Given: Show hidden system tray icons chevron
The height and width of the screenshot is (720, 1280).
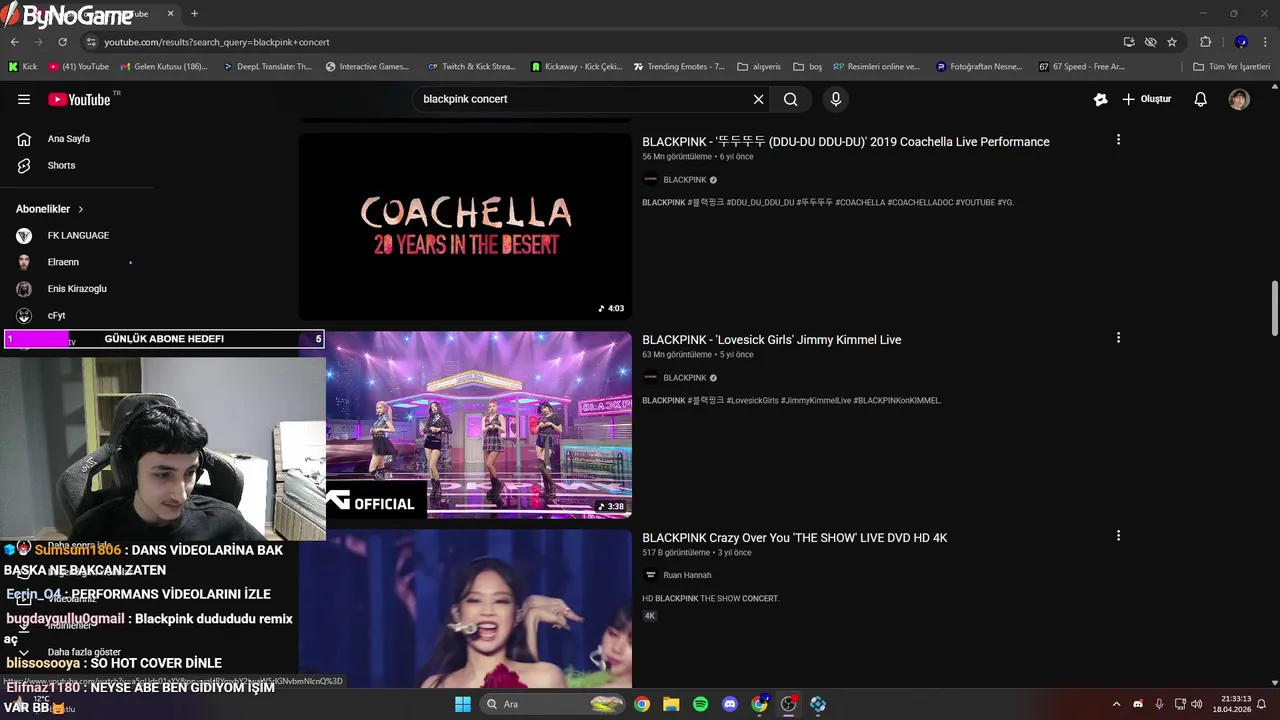Looking at the screenshot, I should pos(1116,704).
